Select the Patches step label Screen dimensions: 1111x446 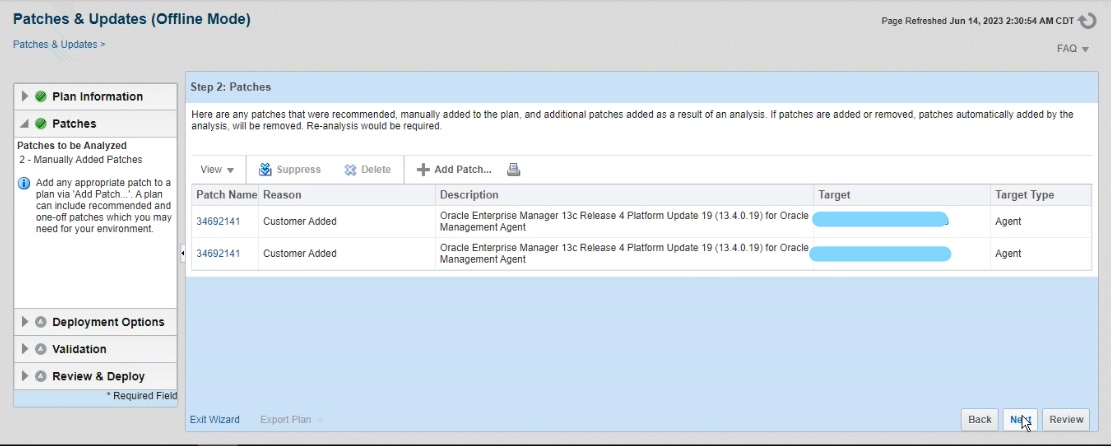[x=74, y=123]
